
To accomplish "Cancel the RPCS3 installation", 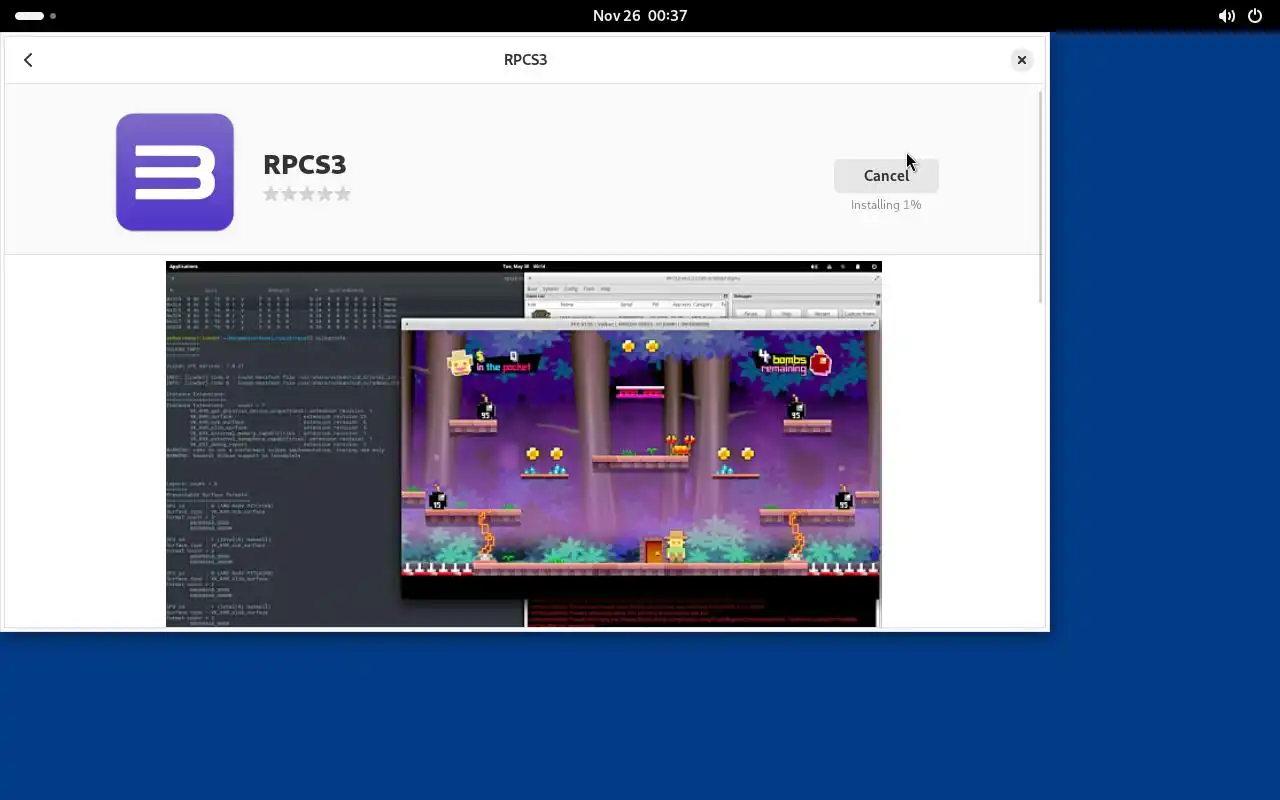I will (886, 175).
